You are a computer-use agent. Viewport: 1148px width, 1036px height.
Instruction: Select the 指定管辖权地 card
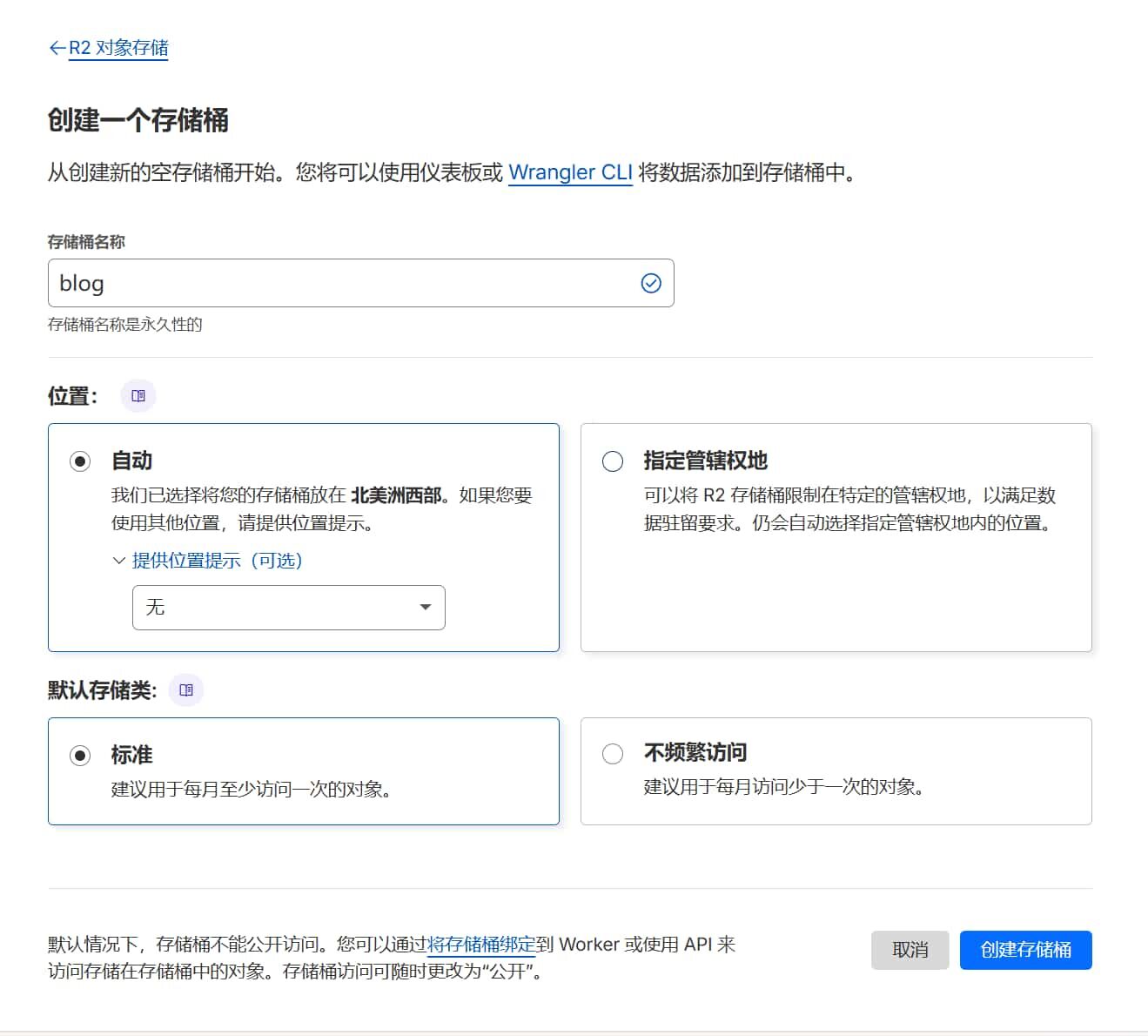pos(836,536)
